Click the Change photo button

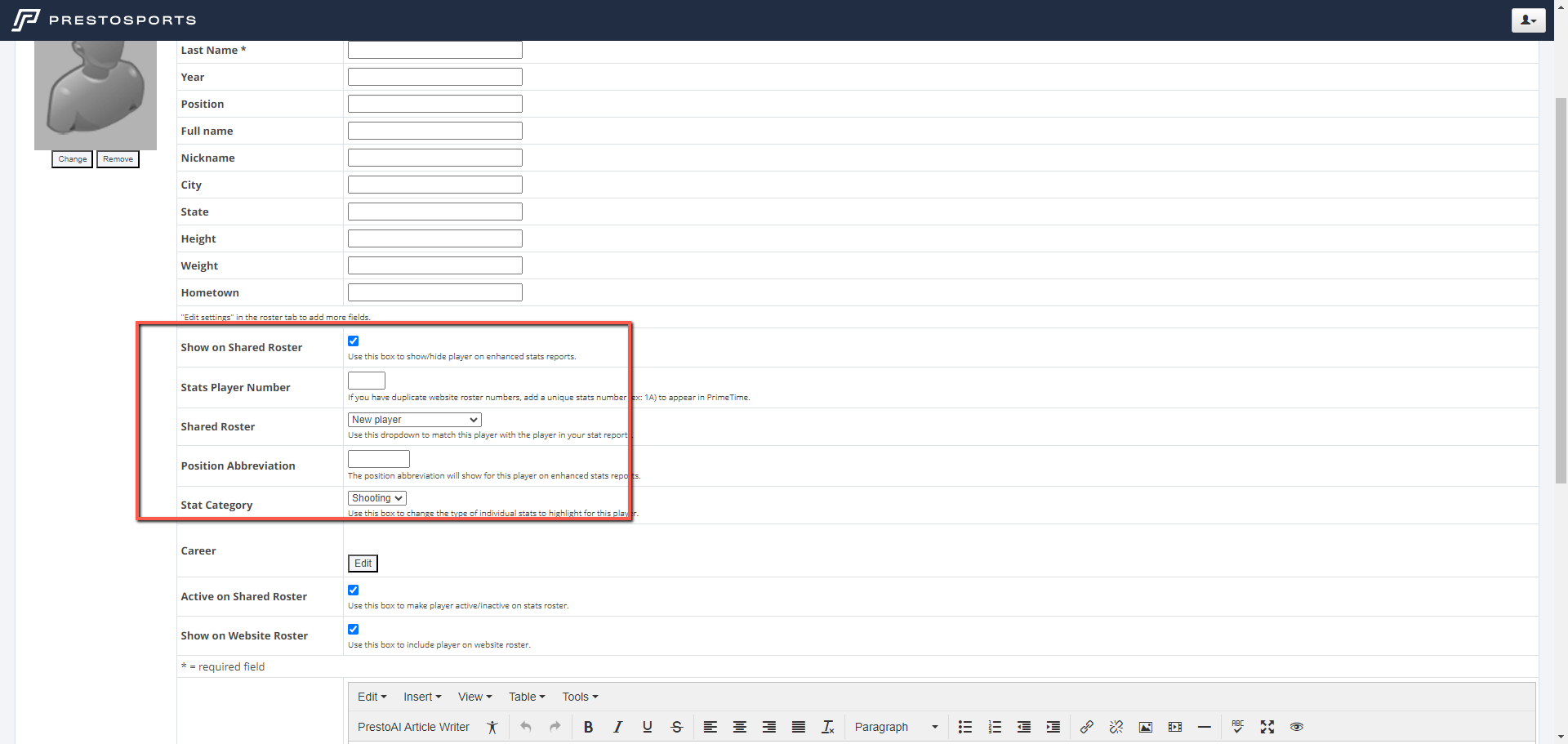coord(73,159)
